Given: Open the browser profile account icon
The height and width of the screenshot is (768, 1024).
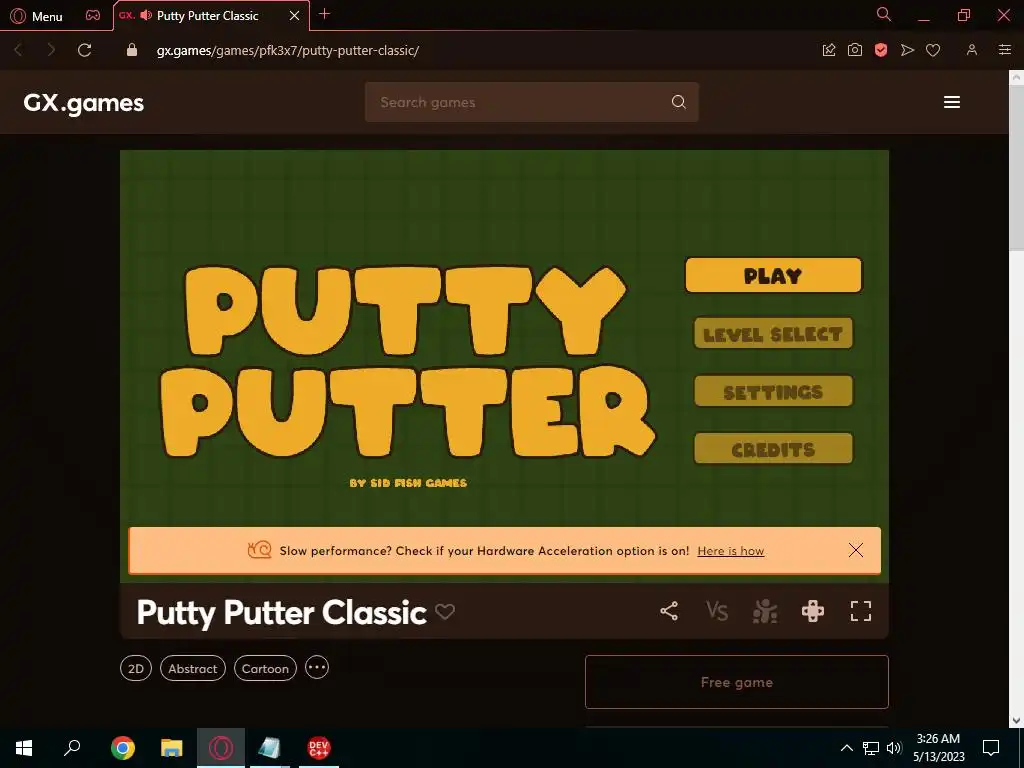Looking at the screenshot, I should [972, 50].
